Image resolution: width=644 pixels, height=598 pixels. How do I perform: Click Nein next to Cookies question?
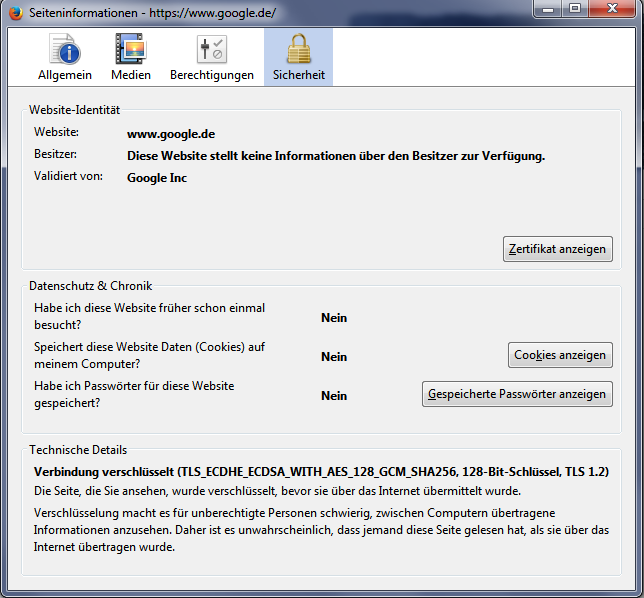334,357
